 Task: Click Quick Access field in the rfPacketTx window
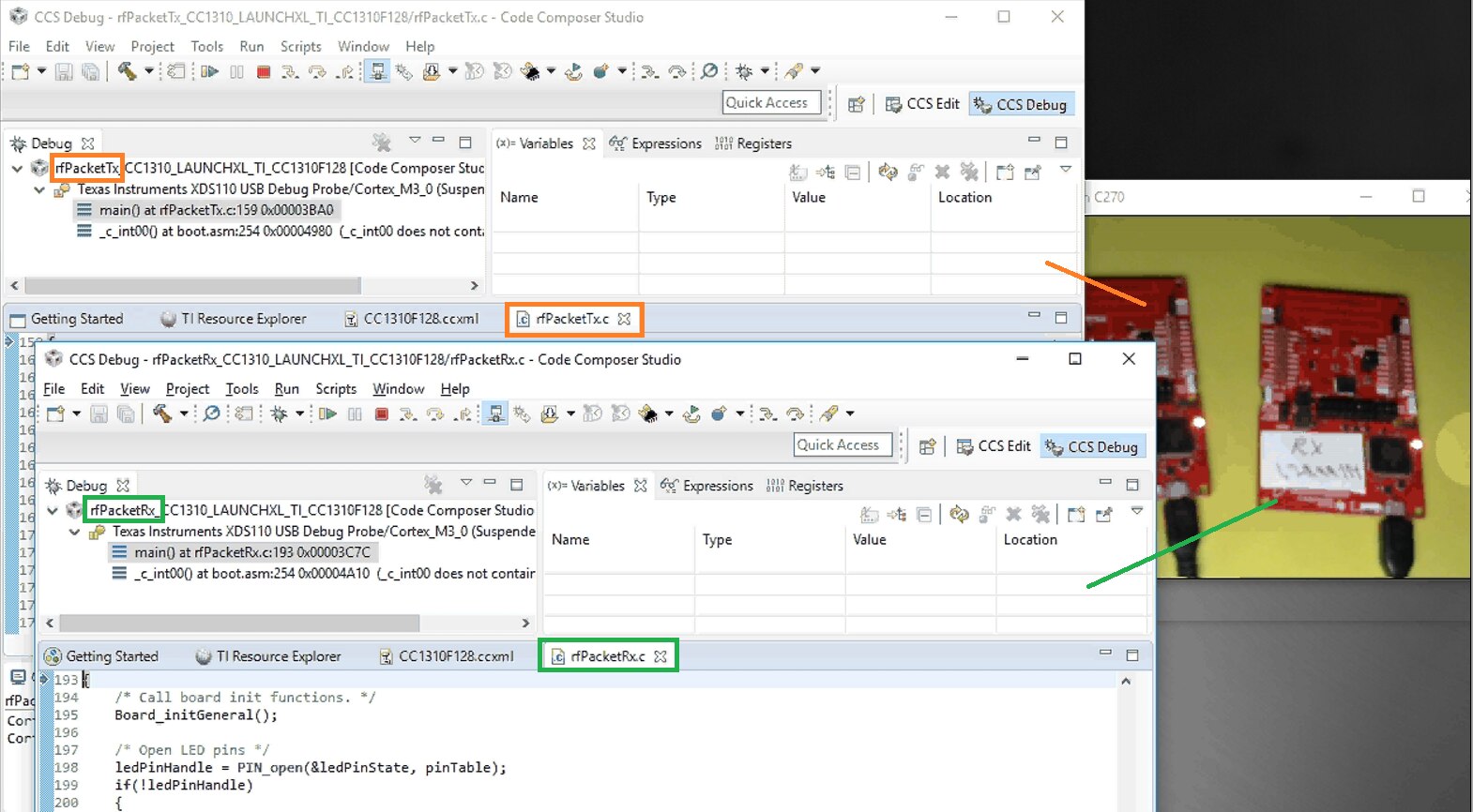(771, 103)
